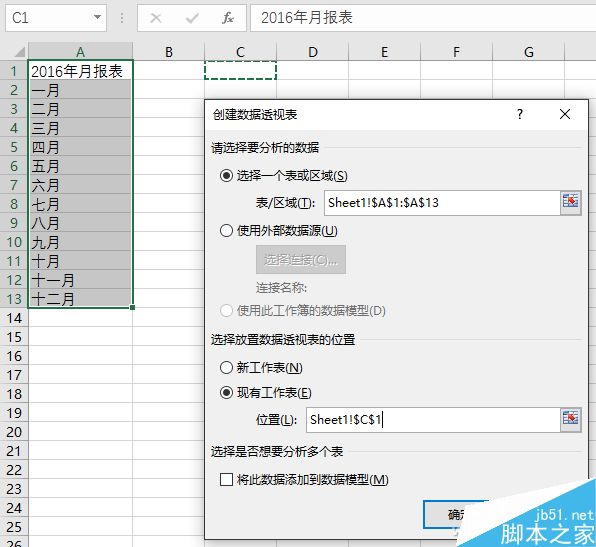Image resolution: width=596 pixels, height=547 pixels.
Task: Select row 25 header
Action: (14, 527)
